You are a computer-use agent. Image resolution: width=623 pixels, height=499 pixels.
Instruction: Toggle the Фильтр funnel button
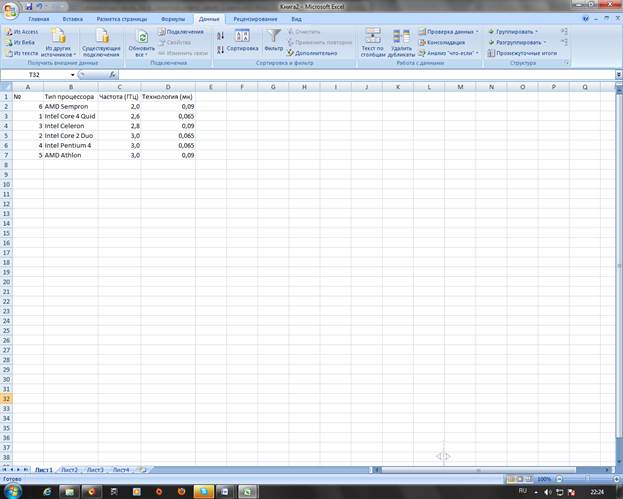[x=274, y=40]
